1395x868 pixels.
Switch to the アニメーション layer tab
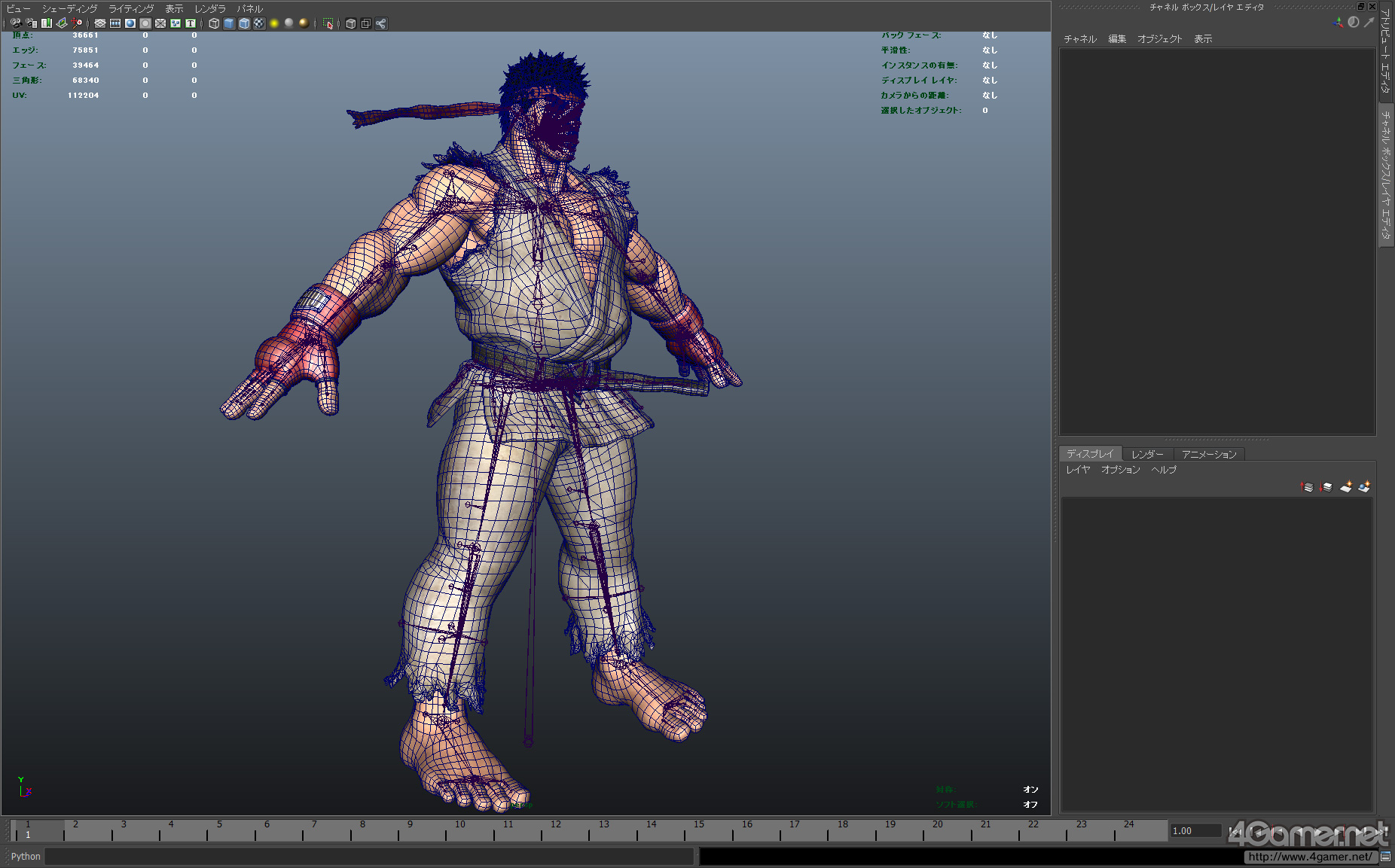pyautogui.click(x=1209, y=454)
